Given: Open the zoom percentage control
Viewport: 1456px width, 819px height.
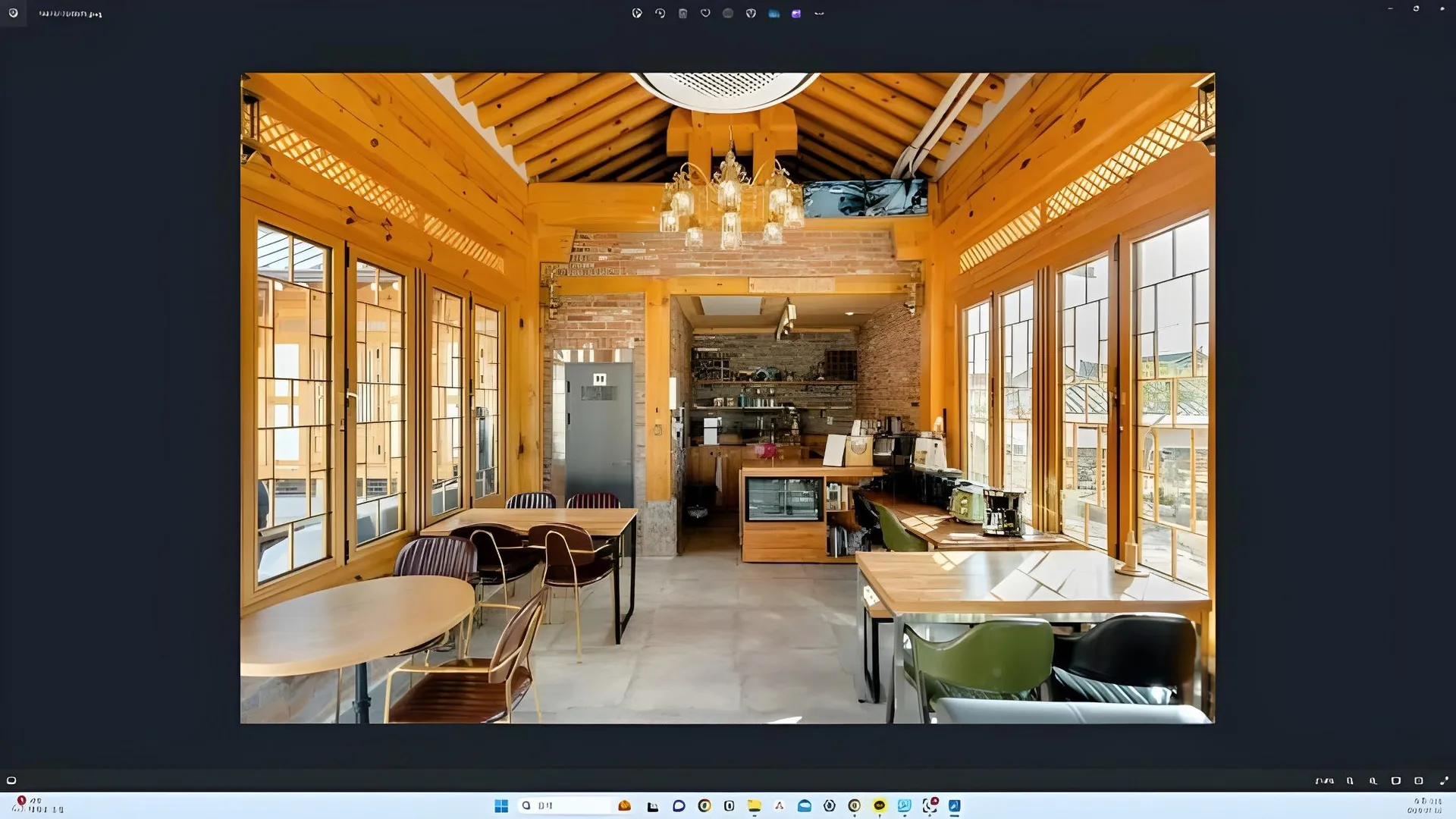Looking at the screenshot, I should pyautogui.click(x=1324, y=780).
